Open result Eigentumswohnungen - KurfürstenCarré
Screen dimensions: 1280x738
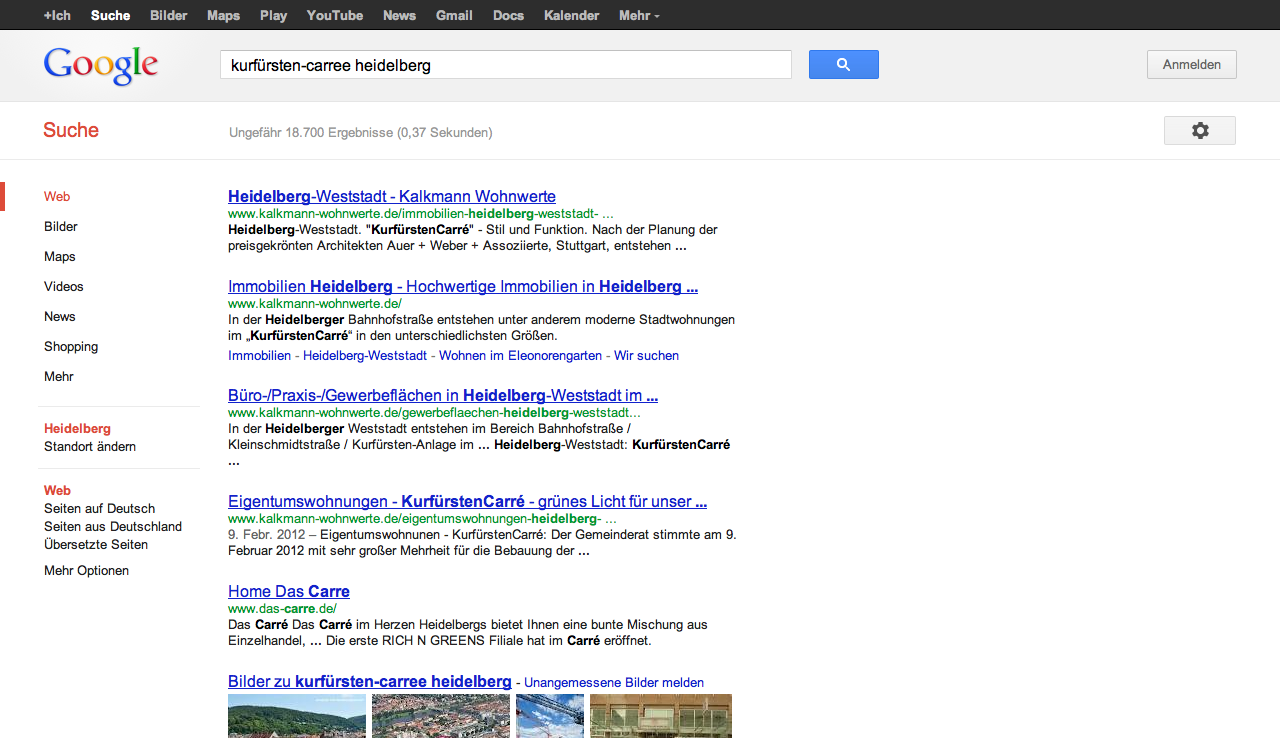[467, 502]
